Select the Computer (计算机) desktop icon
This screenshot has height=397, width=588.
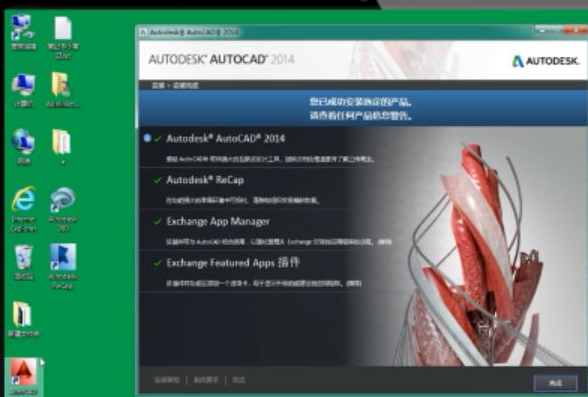(x=23, y=90)
